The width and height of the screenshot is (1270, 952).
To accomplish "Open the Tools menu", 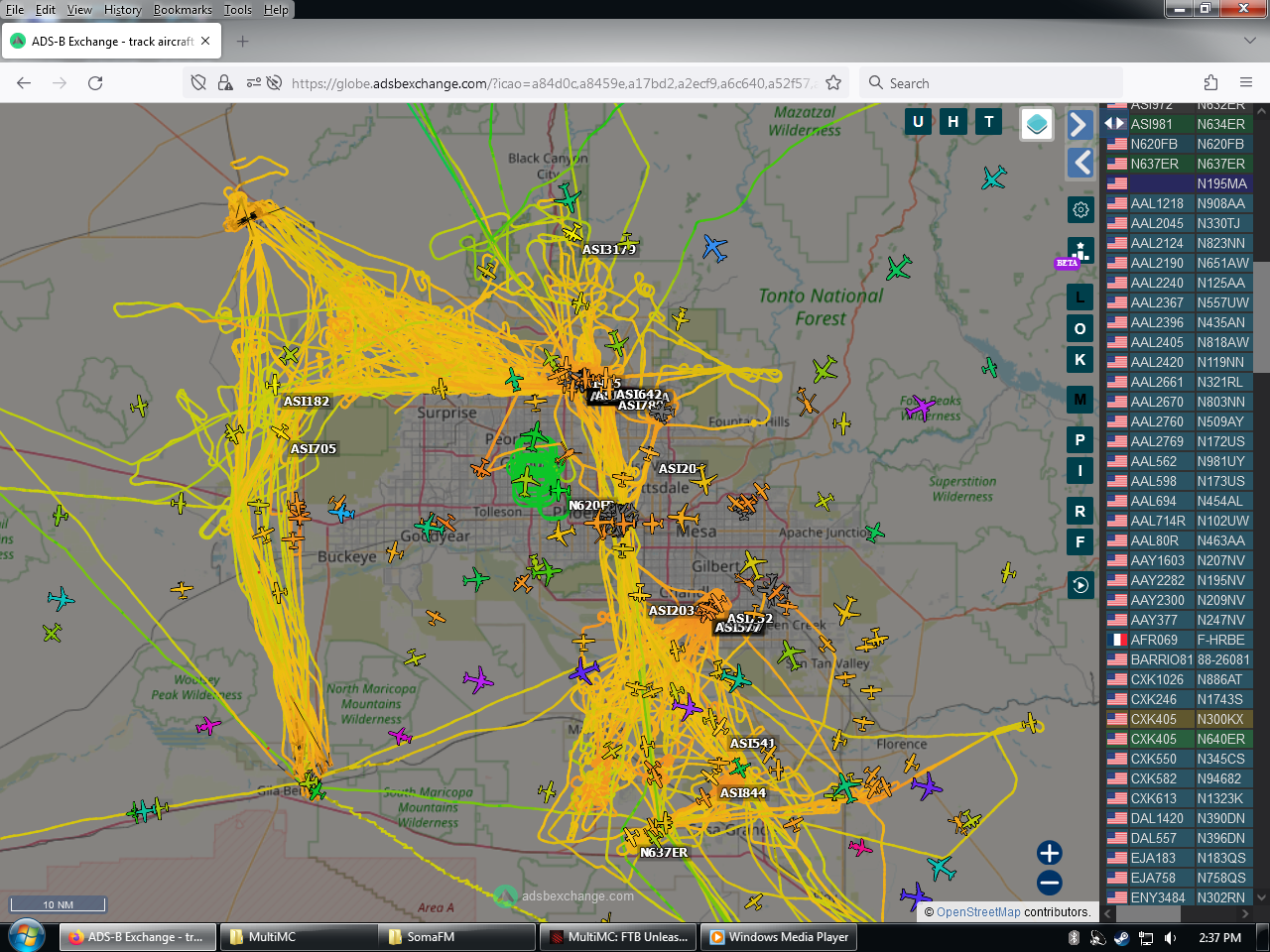I will [x=238, y=10].
